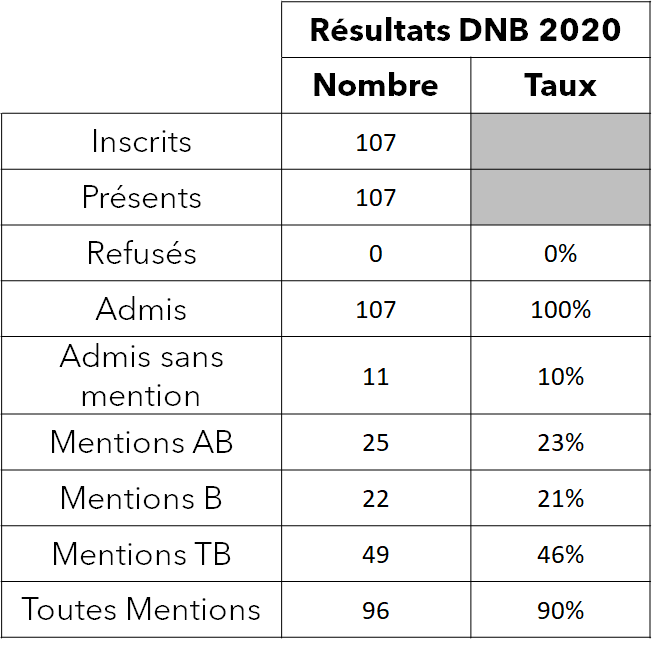Click the Admis row label

[x=141, y=309]
